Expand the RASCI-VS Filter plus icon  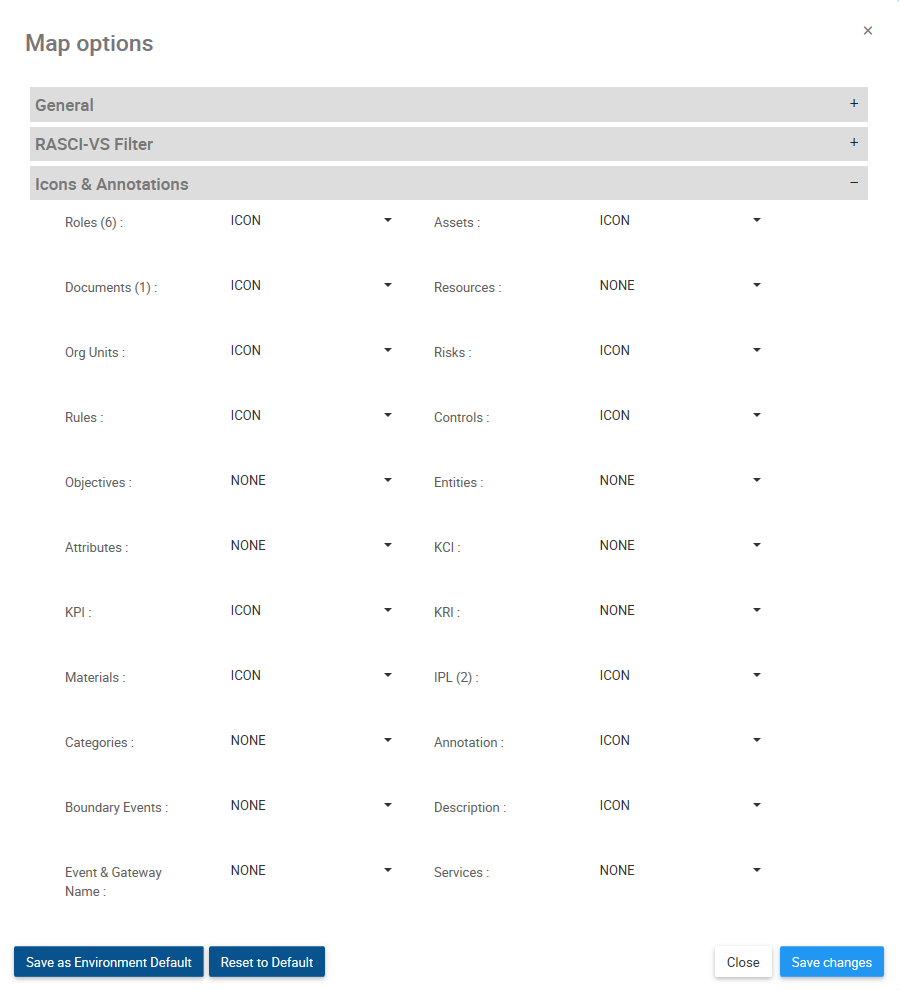click(853, 143)
